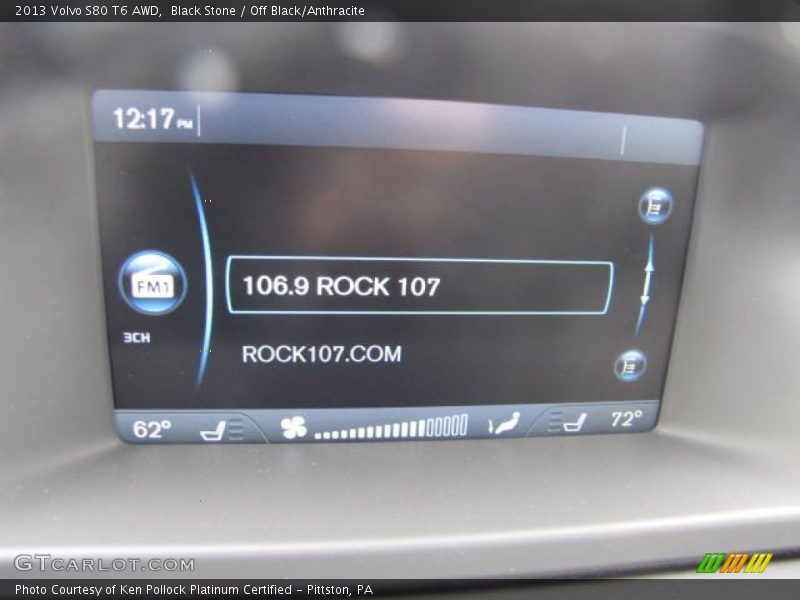The height and width of the screenshot is (600, 800).
Task: Tap the airflow direction seat icon
Action: click(x=504, y=423)
